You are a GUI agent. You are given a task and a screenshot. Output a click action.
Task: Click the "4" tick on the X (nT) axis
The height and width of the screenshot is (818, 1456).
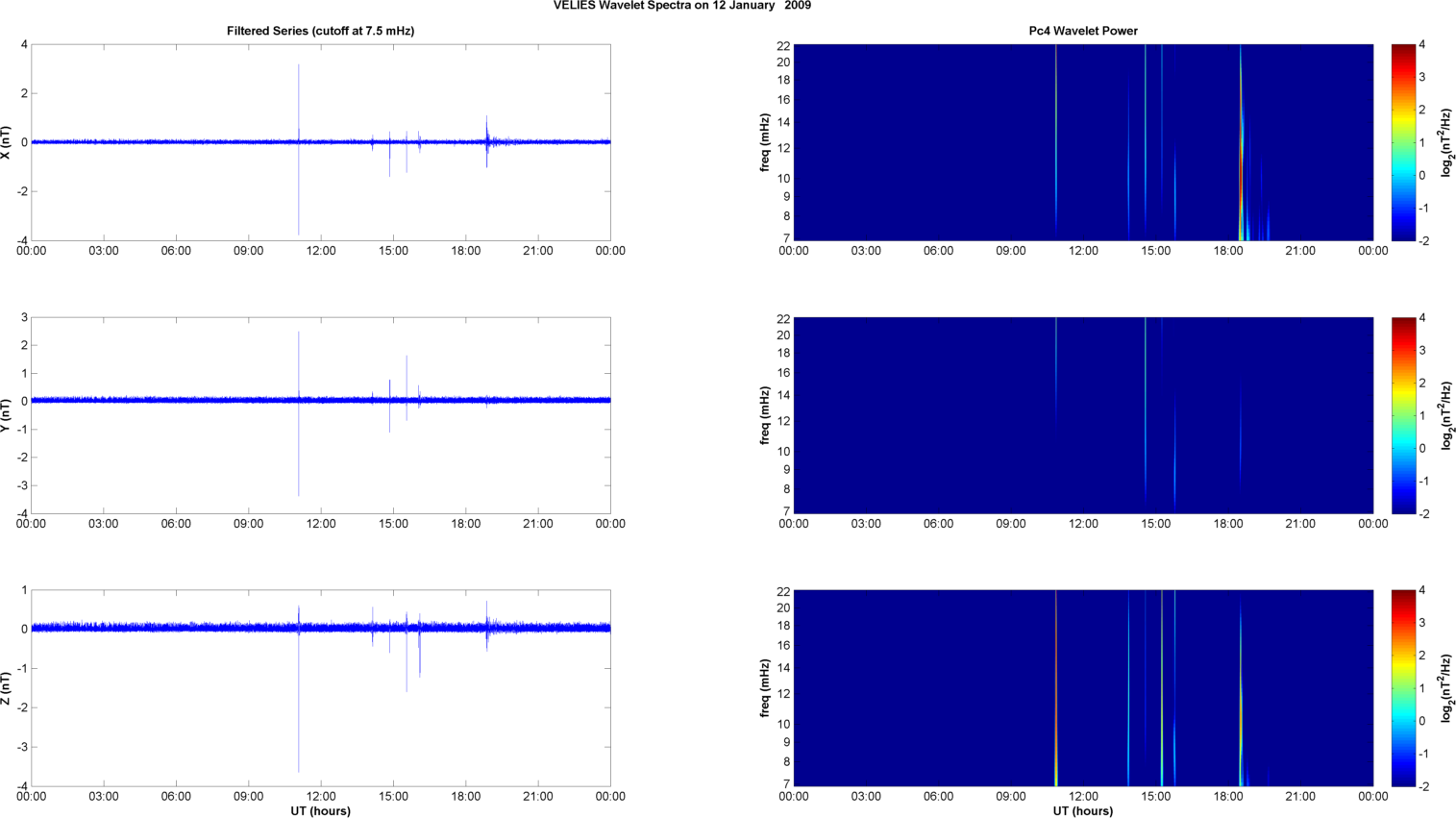[24, 45]
